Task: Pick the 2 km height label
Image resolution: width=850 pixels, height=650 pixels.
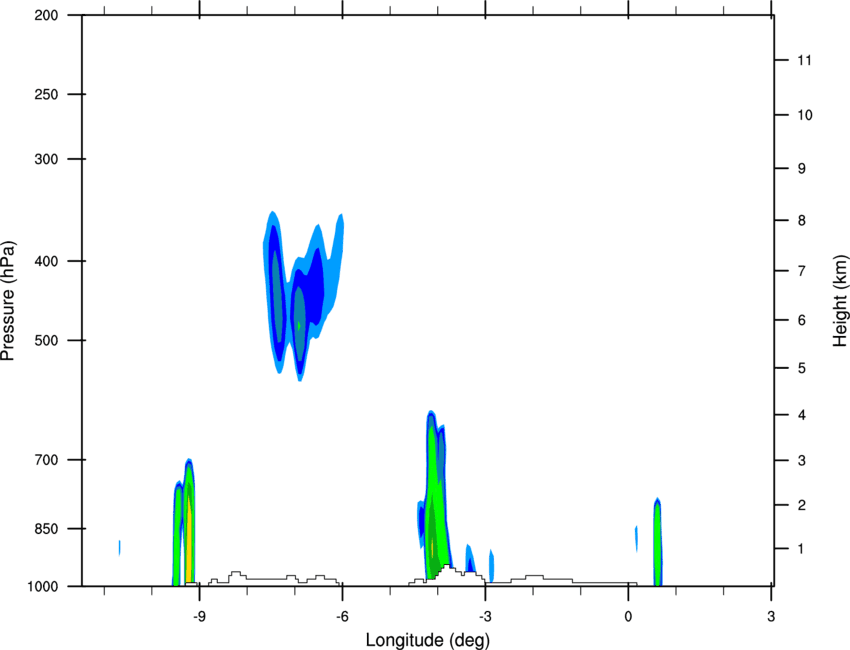Action: pos(802,505)
